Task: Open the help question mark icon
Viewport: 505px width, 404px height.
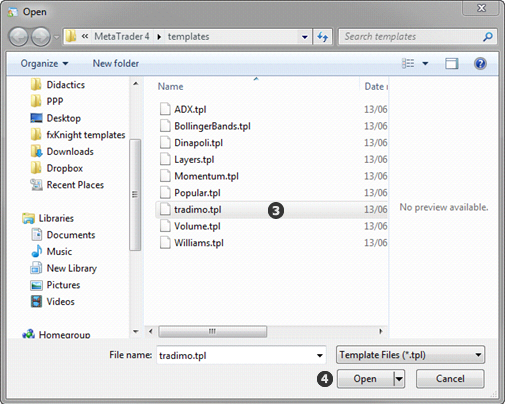Action: tap(480, 63)
